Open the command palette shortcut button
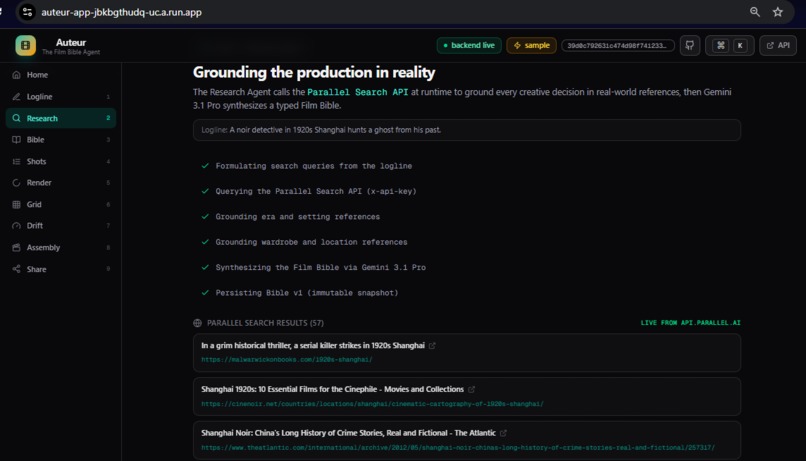The height and width of the screenshot is (461, 806). [x=729, y=45]
